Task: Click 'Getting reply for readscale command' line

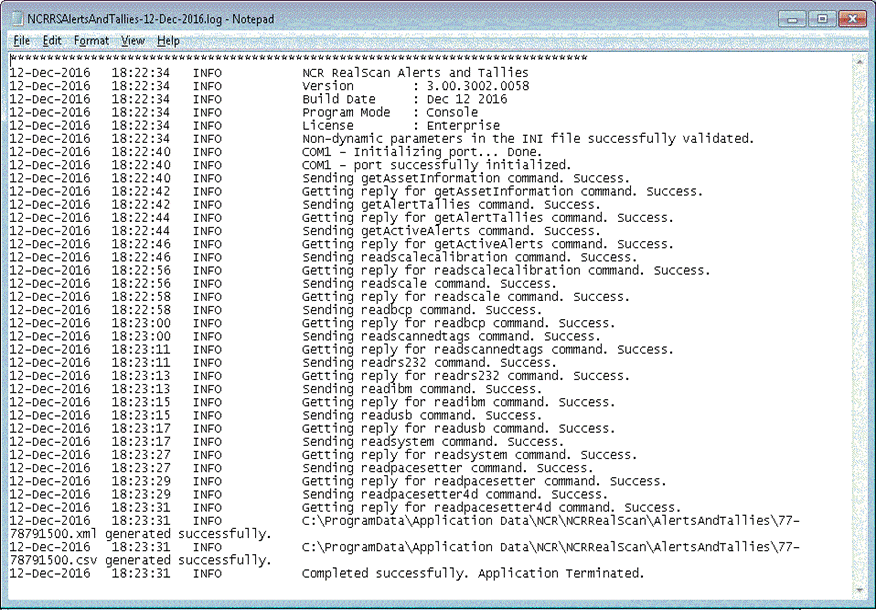Action: [466, 297]
